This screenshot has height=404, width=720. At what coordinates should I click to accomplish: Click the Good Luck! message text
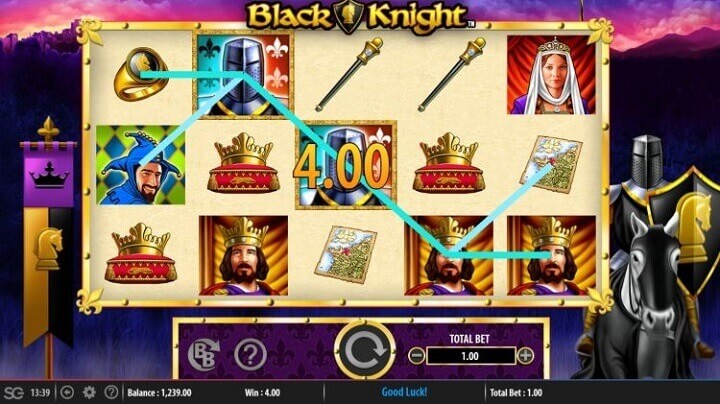[x=404, y=392]
